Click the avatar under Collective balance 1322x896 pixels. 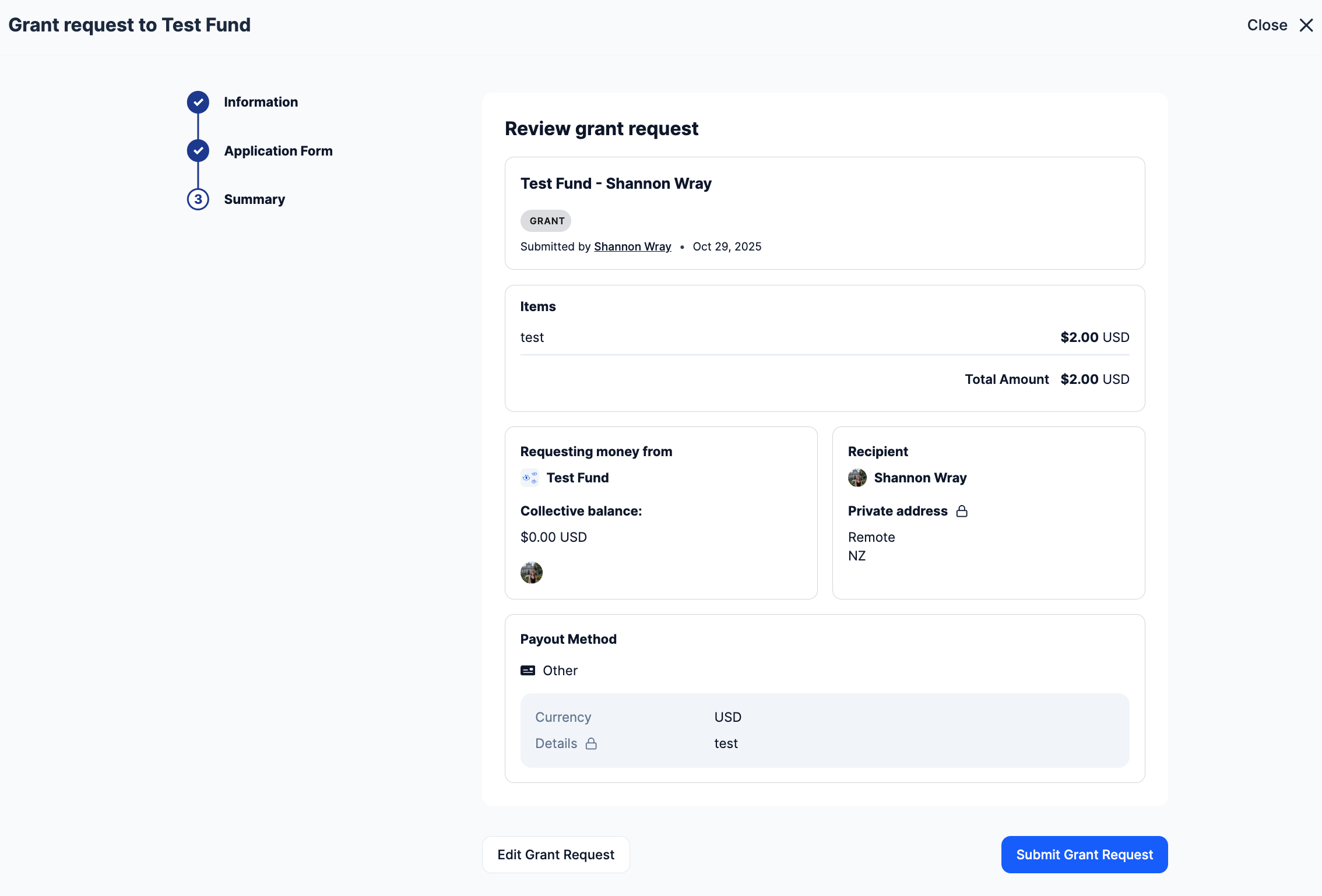tap(531, 573)
